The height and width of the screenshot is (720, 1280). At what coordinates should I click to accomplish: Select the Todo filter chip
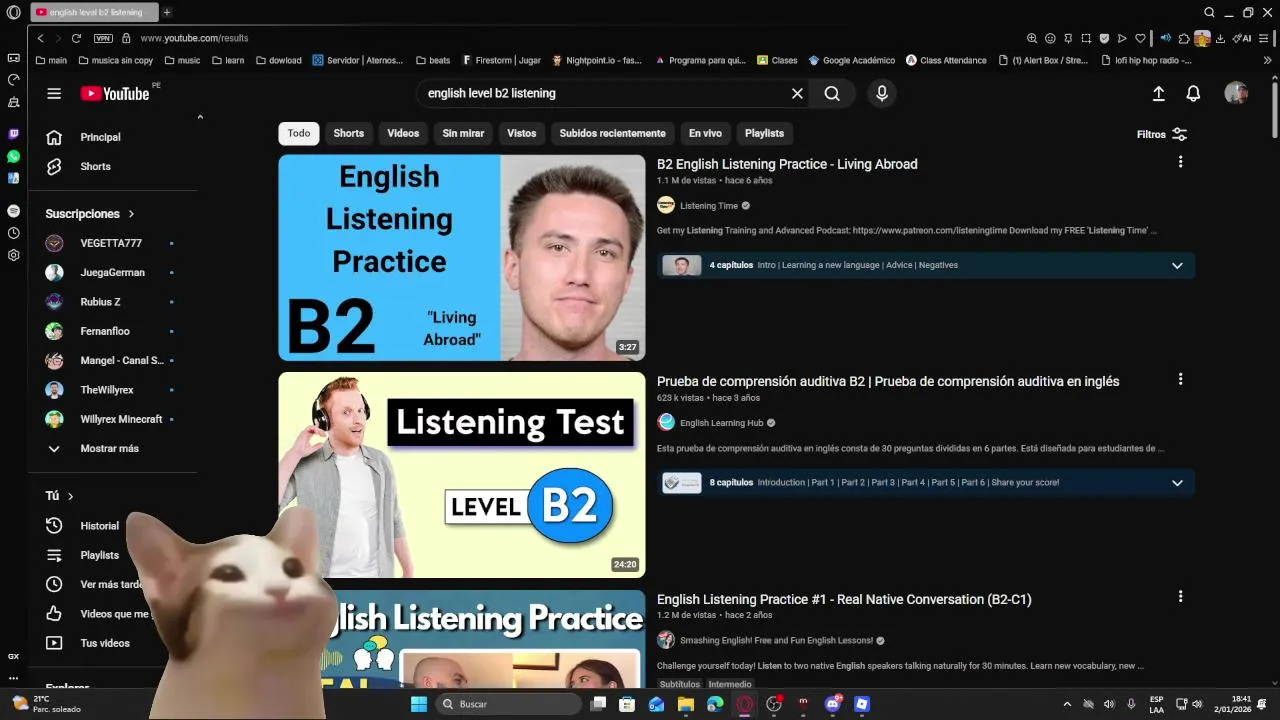pyautogui.click(x=299, y=133)
